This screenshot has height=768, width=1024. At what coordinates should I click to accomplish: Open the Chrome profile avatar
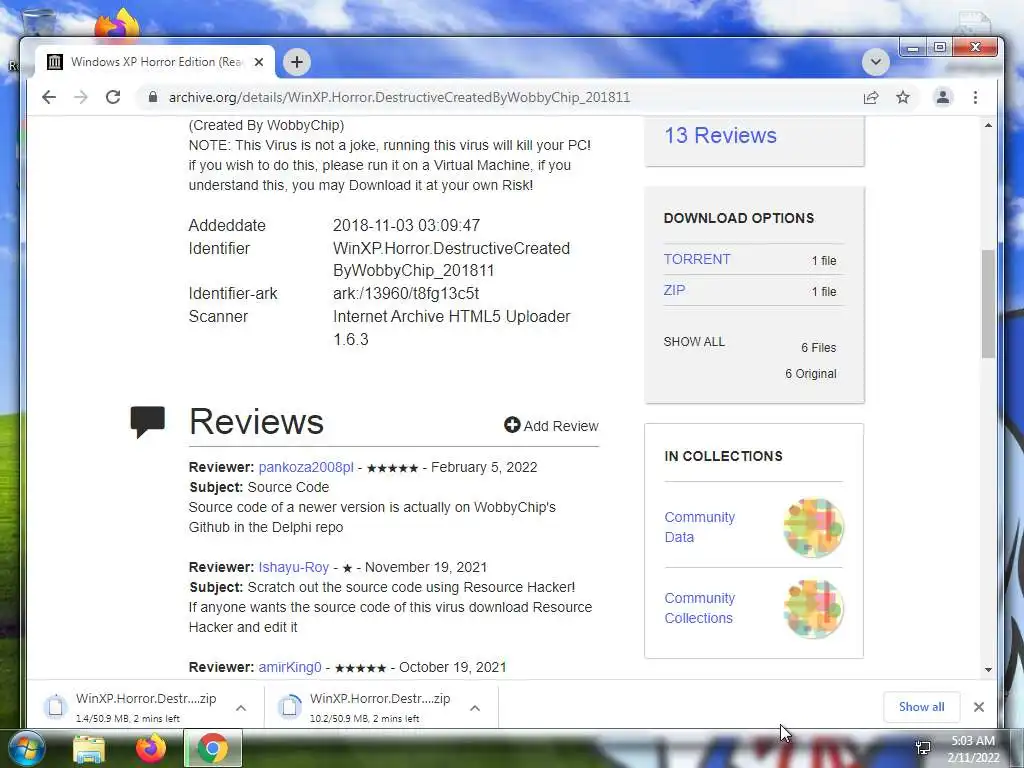(942, 97)
